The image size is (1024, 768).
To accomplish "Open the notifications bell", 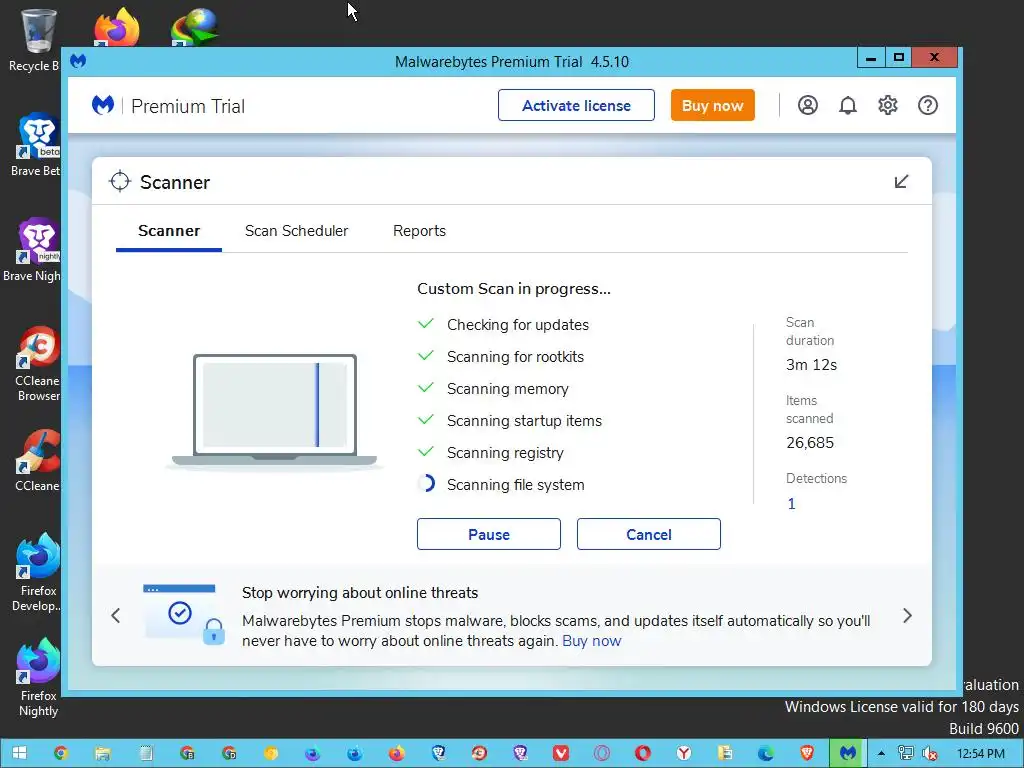I will click(848, 105).
